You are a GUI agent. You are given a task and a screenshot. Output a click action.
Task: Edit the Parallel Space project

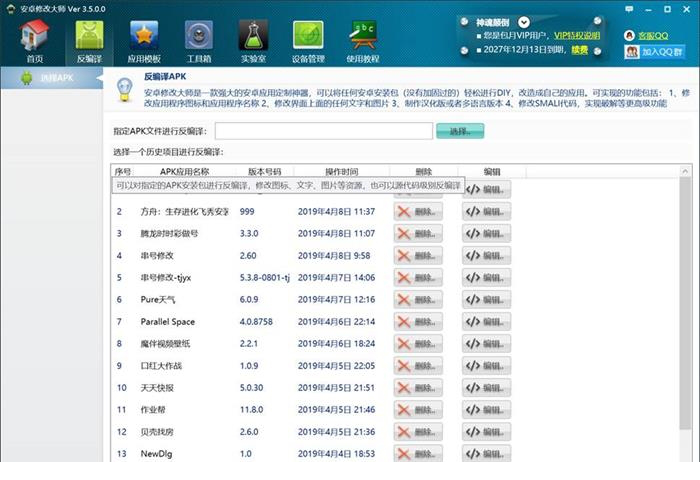[x=486, y=321]
